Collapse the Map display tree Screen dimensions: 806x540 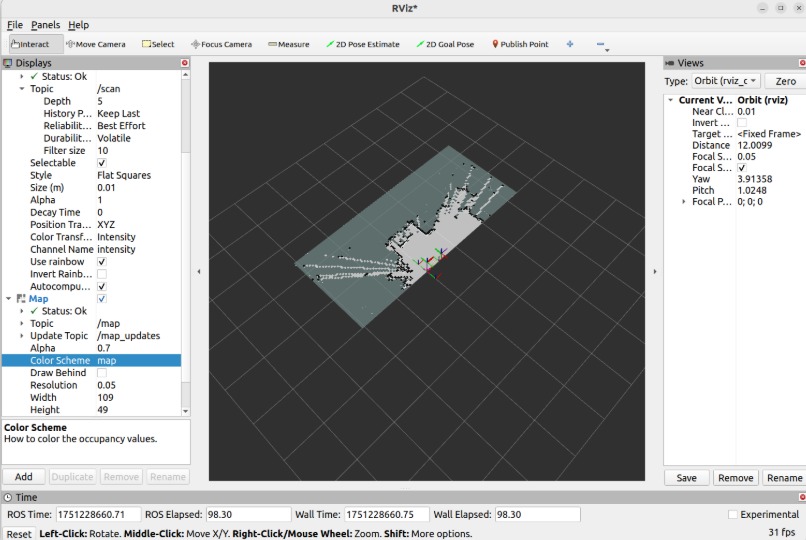pos(8,299)
